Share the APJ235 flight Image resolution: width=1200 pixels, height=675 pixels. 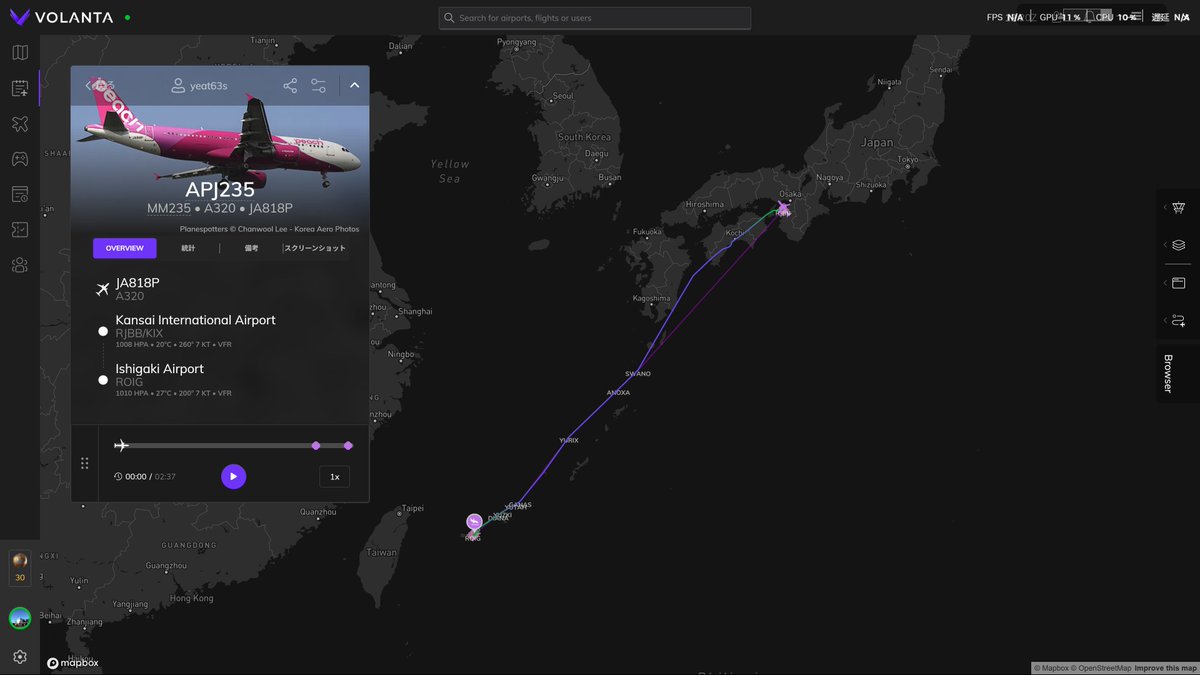(290, 86)
